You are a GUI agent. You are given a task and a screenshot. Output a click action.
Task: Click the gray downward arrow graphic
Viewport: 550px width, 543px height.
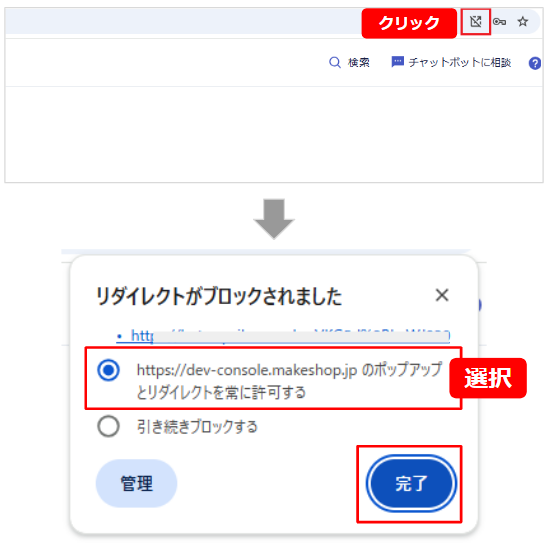274,219
